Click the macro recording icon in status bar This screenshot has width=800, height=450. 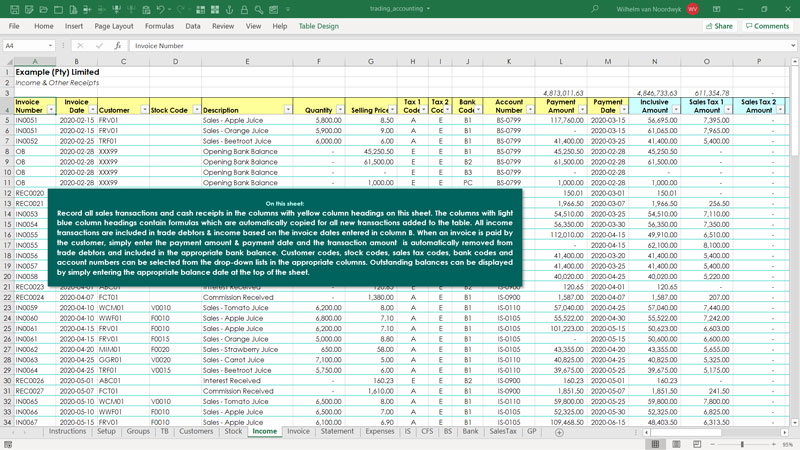[x=8, y=444]
